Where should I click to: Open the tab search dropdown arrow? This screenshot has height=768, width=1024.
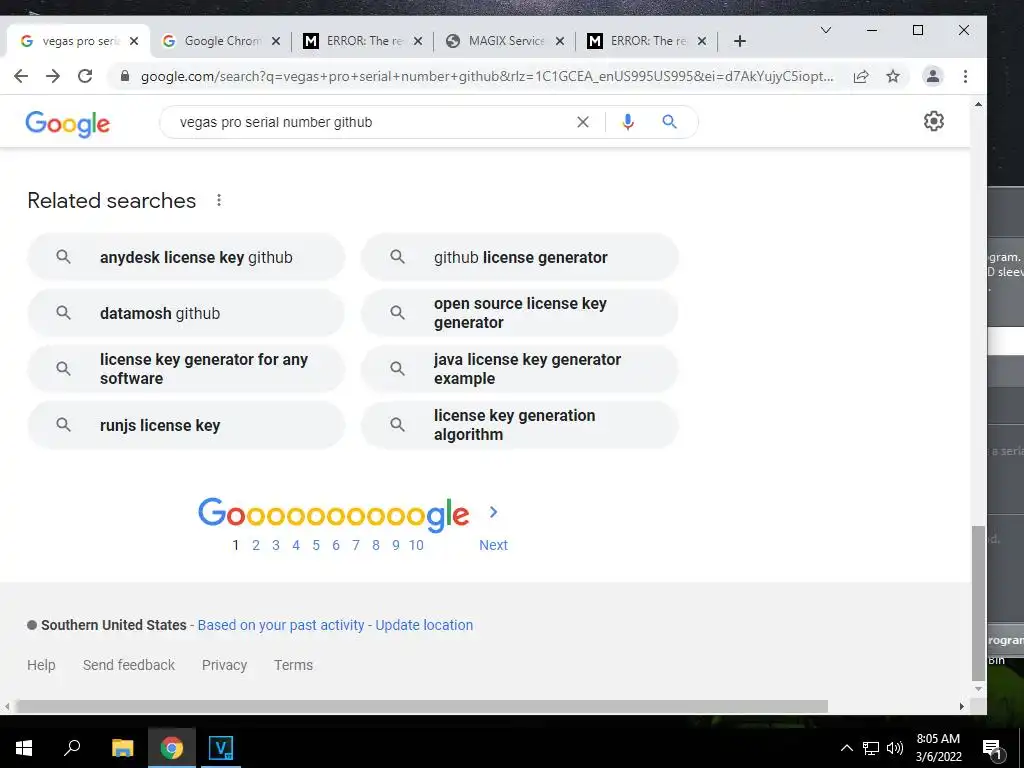point(826,30)
